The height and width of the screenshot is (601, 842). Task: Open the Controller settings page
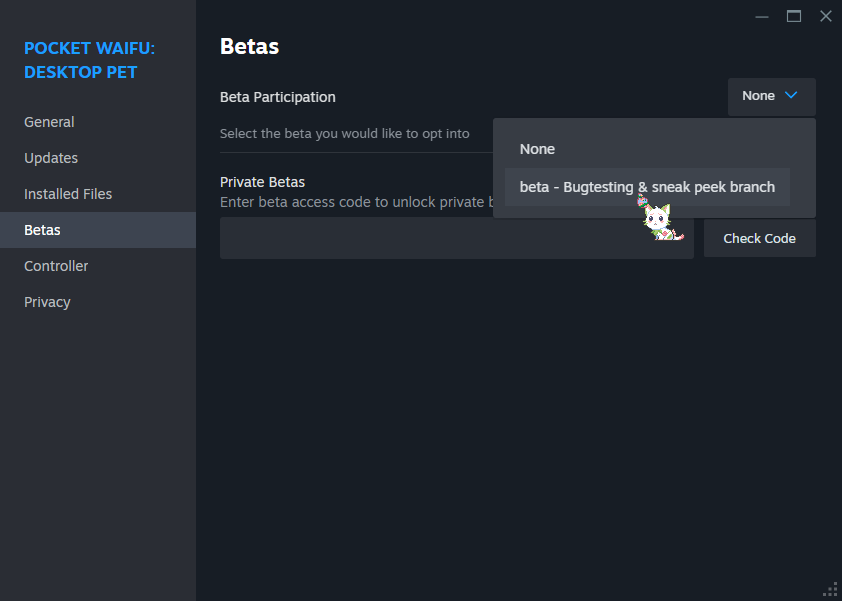(x=56, y=266)
